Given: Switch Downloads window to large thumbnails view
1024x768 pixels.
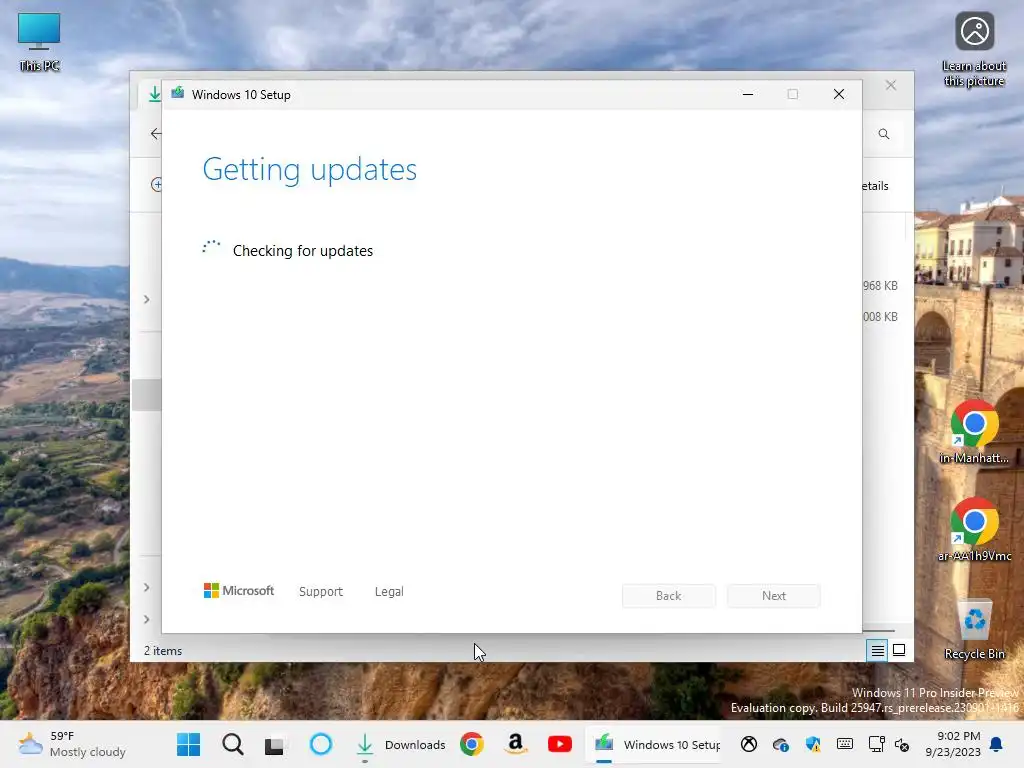Looking at the screenshot, I should coord(899,650).
